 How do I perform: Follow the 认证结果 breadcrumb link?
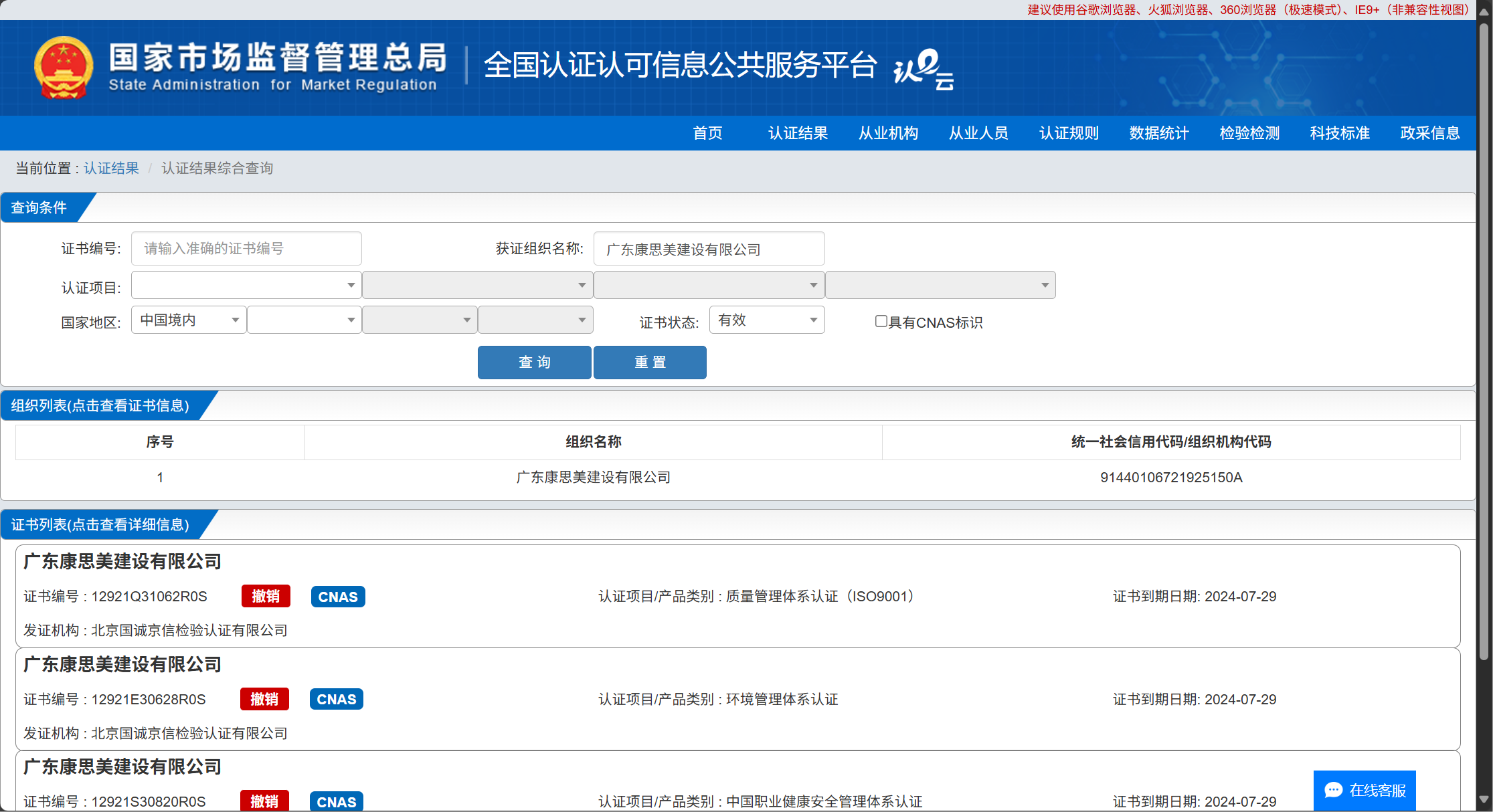click(111, 168)
